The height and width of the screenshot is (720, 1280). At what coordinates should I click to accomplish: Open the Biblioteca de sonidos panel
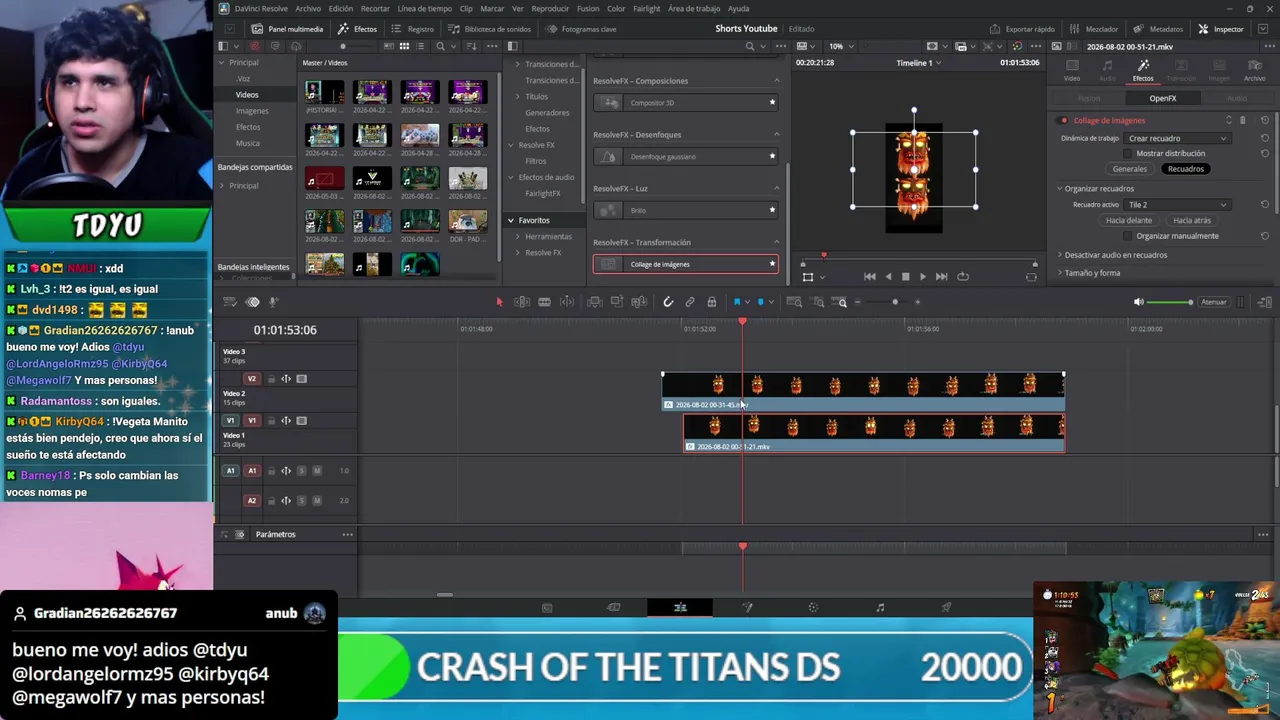coord(490,29)
